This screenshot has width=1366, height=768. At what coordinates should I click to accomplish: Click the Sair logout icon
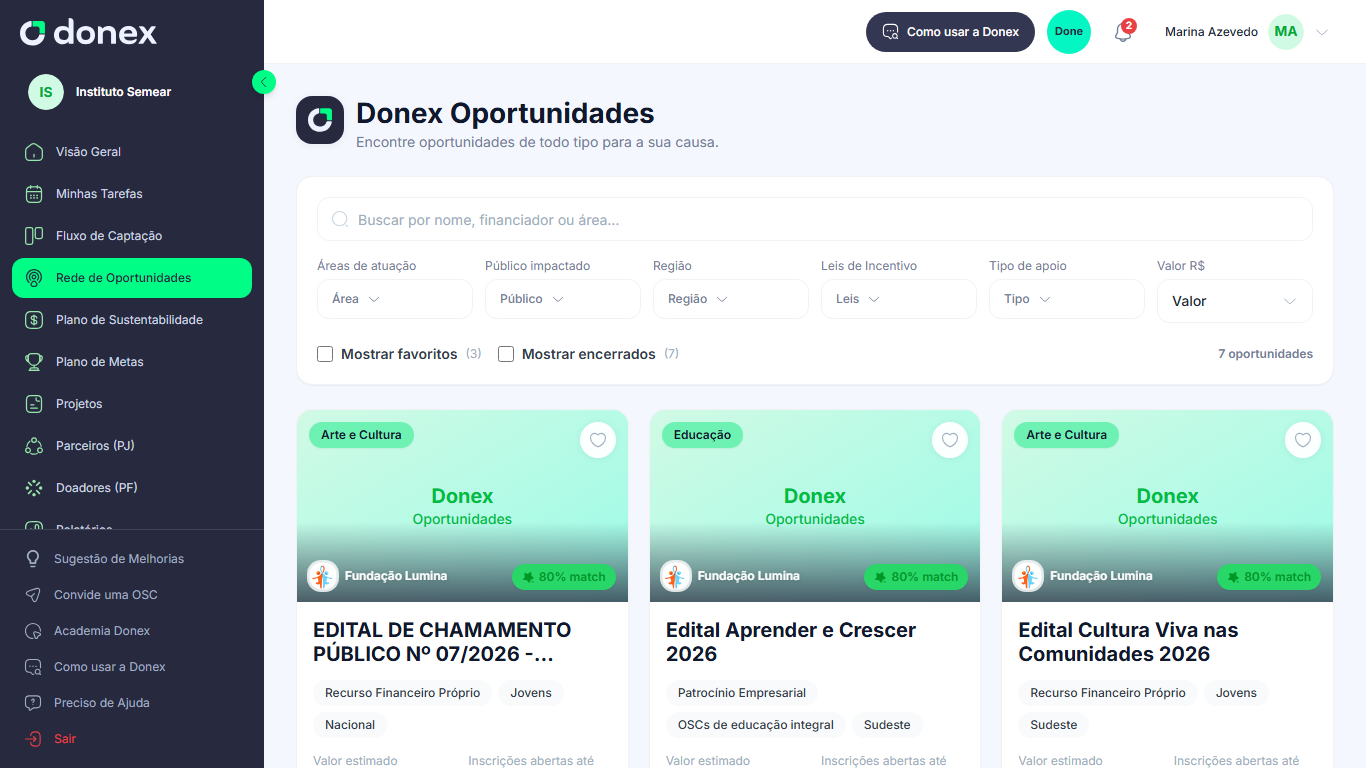[x=33, y=739]
